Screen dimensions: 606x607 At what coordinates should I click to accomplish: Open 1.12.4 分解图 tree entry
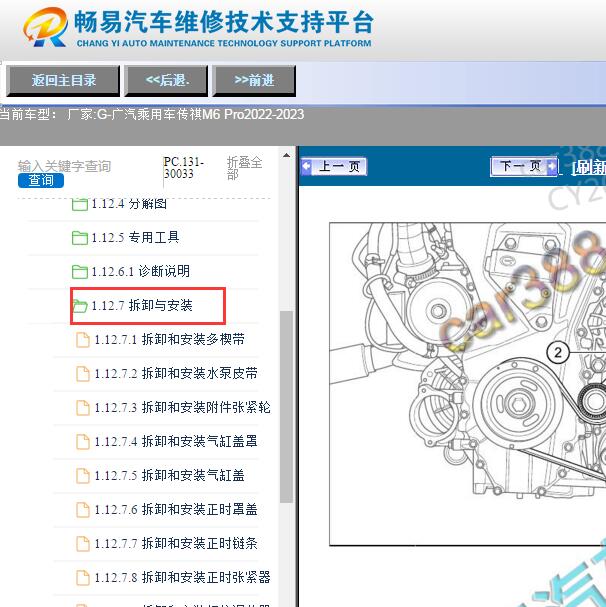pyautogui.click(x=129, y=204)
